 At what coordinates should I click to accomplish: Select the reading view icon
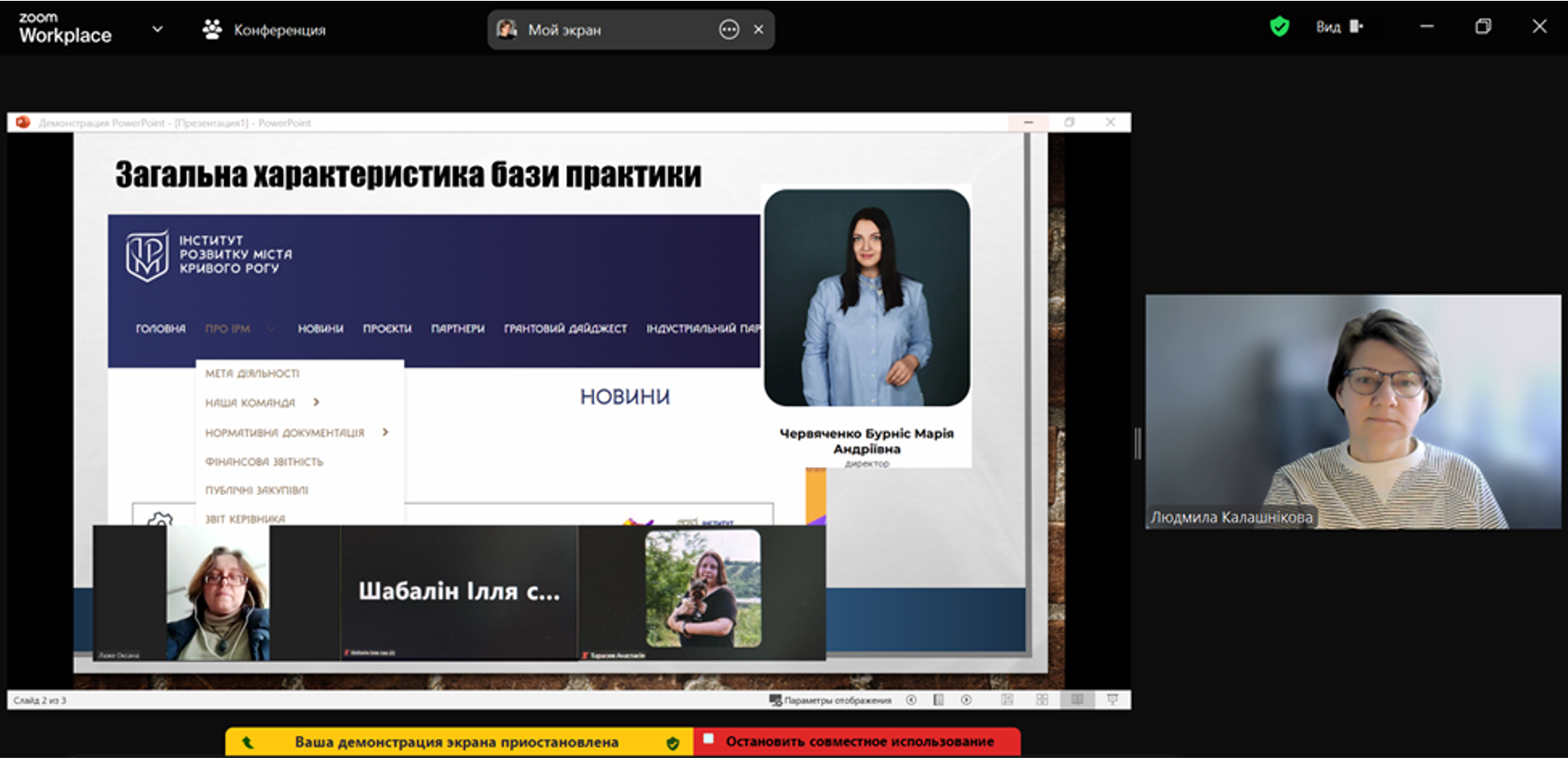pyautogui.click(x=1078, y=700)
